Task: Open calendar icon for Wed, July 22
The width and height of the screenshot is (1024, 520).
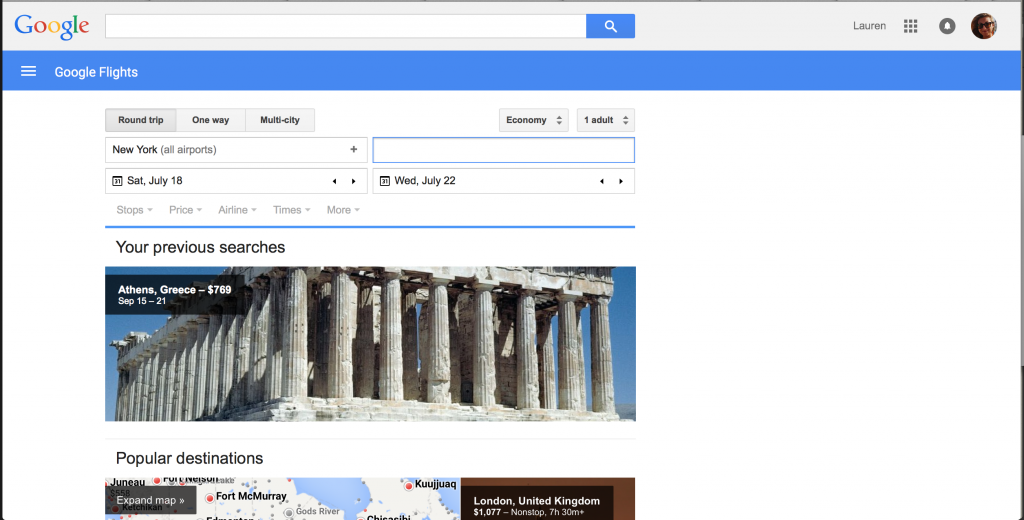Action: pos(385,181)
